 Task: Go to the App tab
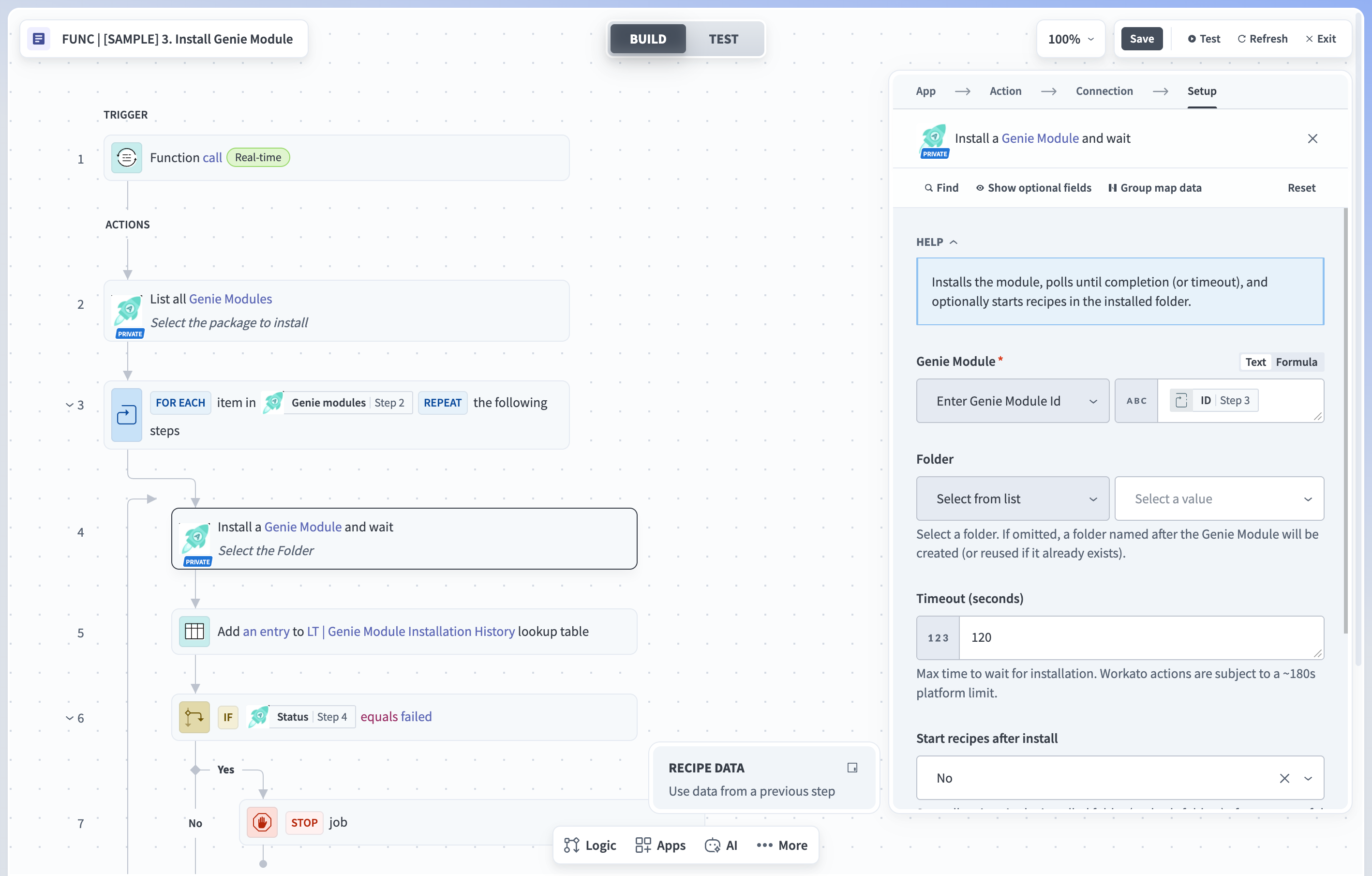(925, 91)
